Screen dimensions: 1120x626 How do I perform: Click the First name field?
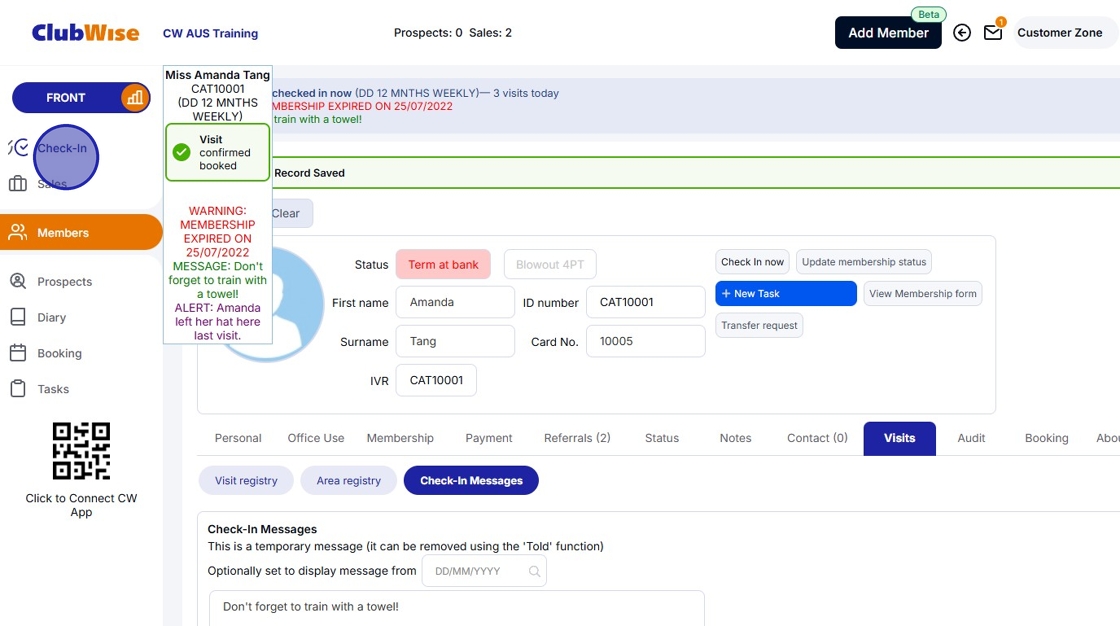tap(455, 302)
